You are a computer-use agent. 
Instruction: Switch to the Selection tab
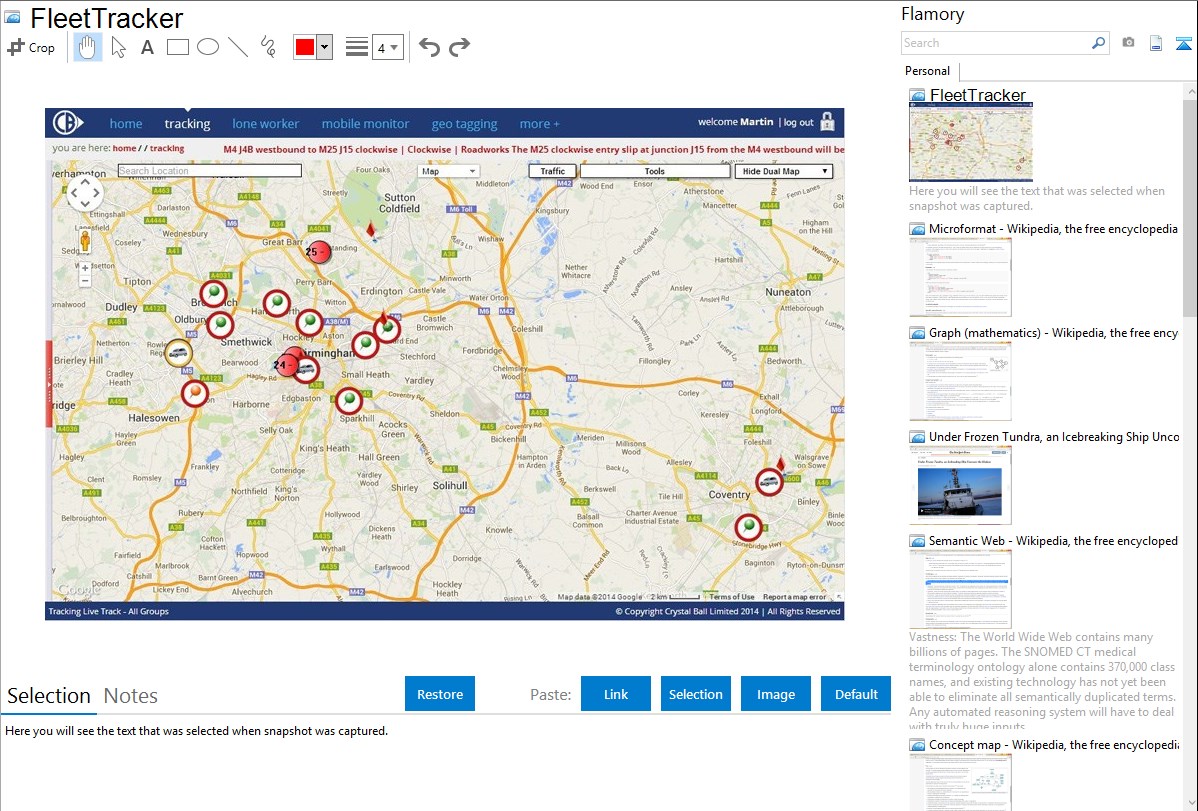pos(49,696)
